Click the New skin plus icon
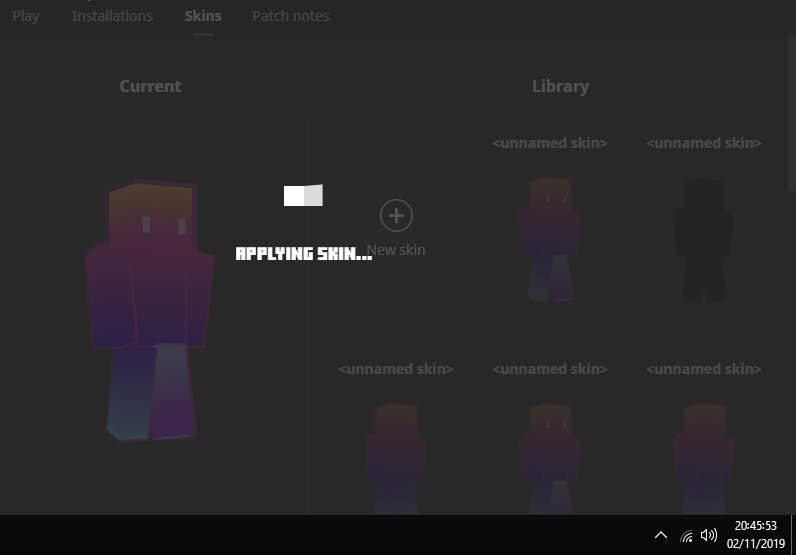The image size is (796, 555). 396,216
